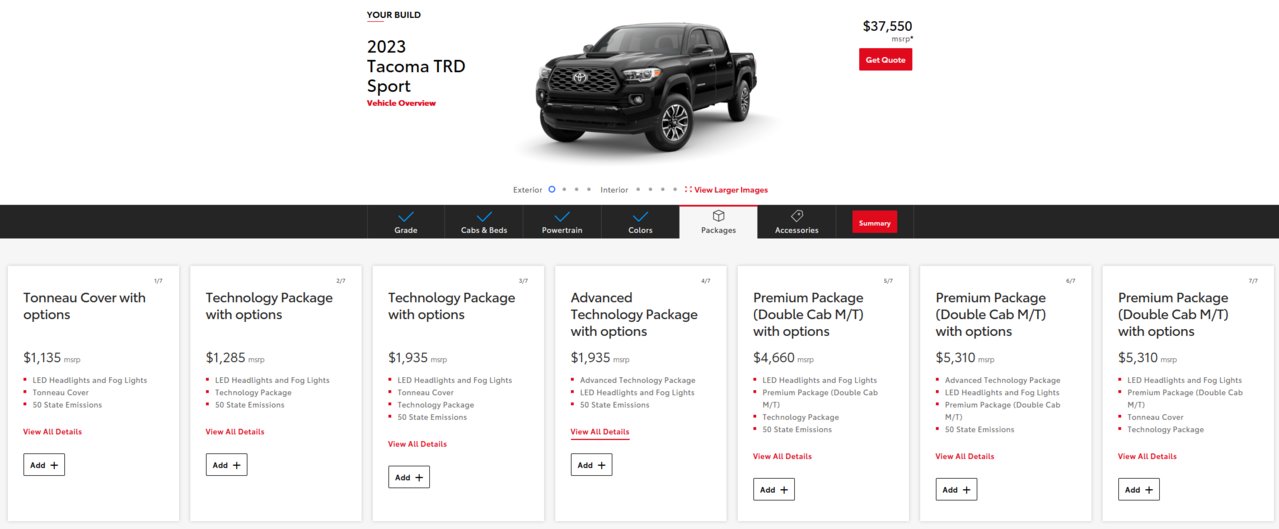Open the Accessories tab with tag icon
The width and height of the screenshot is (1279, 529).
coord(796,222)
